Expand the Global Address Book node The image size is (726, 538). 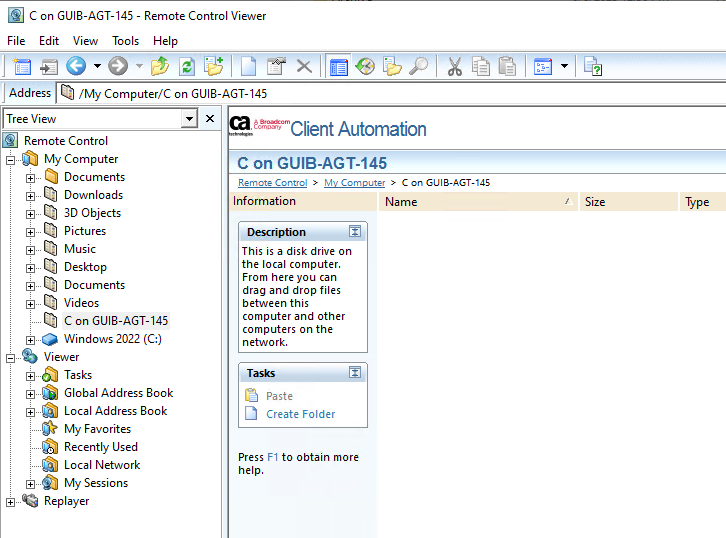tap(30, 393)
